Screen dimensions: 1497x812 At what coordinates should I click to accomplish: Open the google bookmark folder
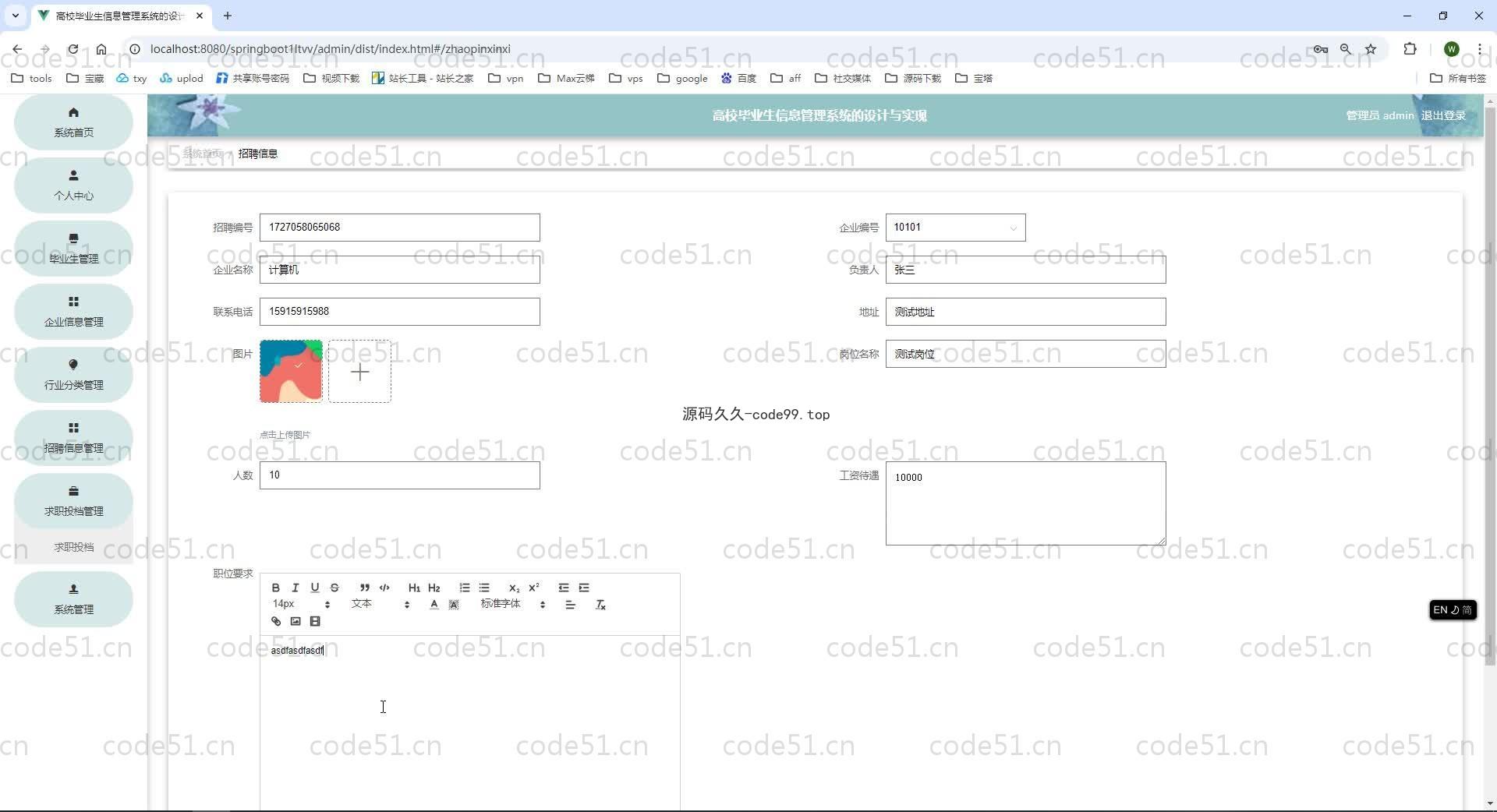pyautogui.click(x=682, y=78)
